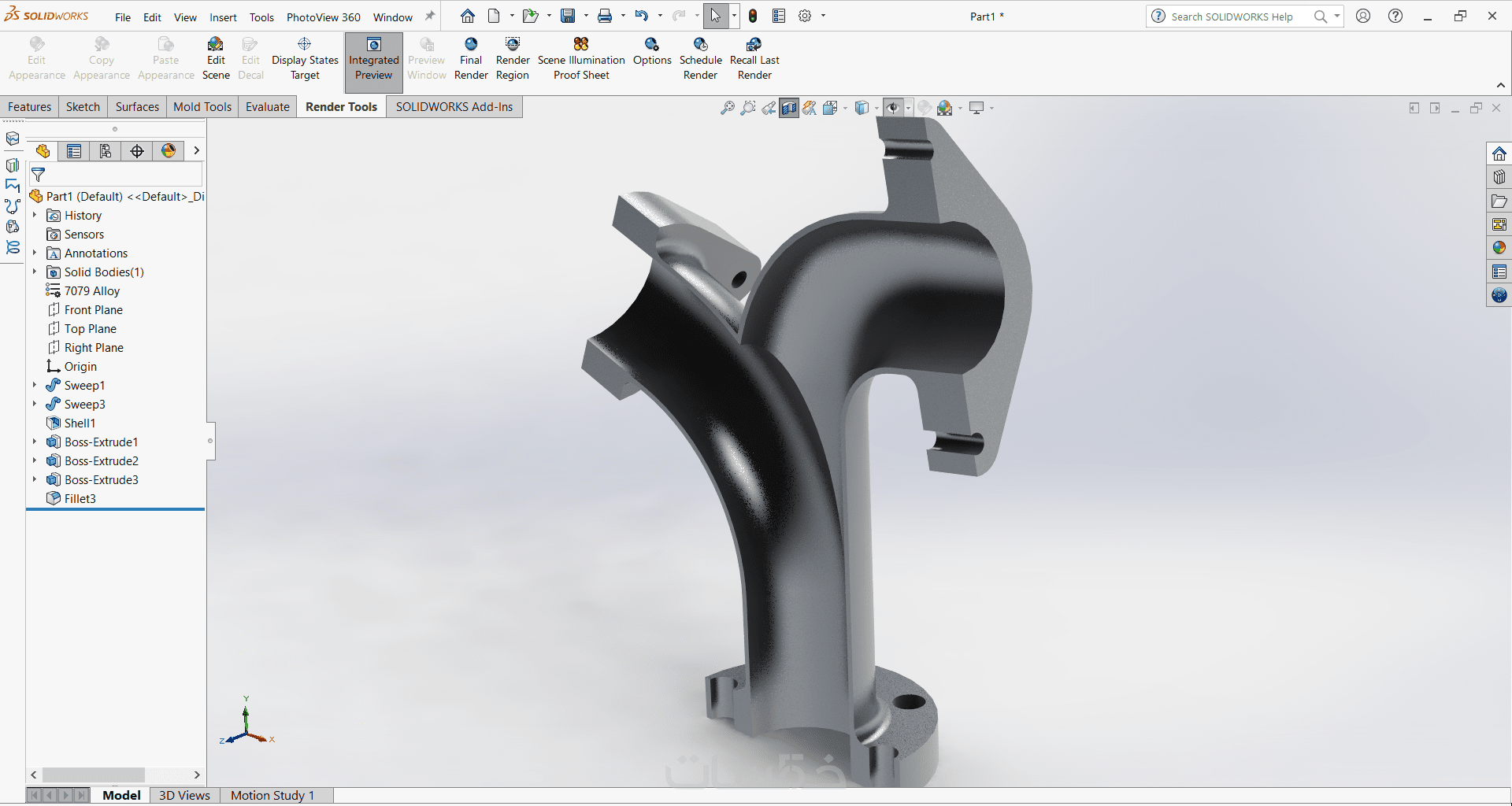Switch to the 3D Views tab

184,796
